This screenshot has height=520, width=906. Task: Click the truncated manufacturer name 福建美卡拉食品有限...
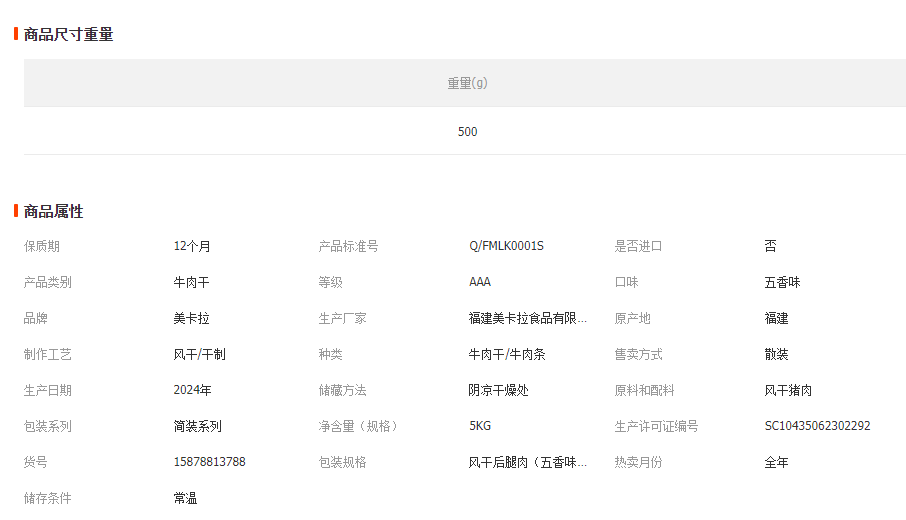[527, 319]
